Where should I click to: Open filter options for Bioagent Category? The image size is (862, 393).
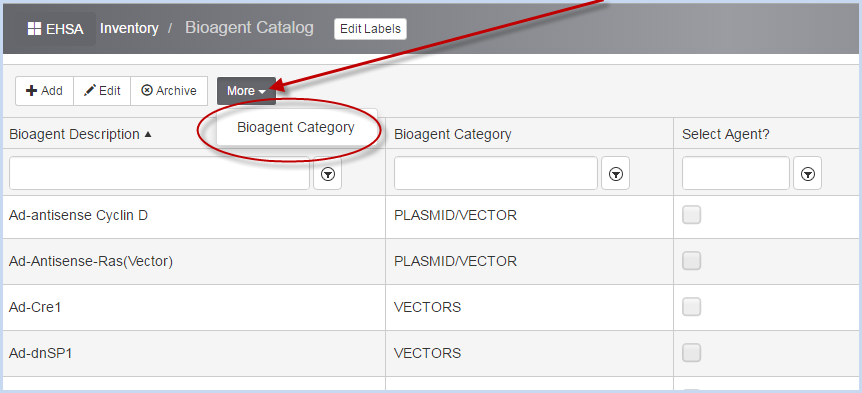pos(616,174)
